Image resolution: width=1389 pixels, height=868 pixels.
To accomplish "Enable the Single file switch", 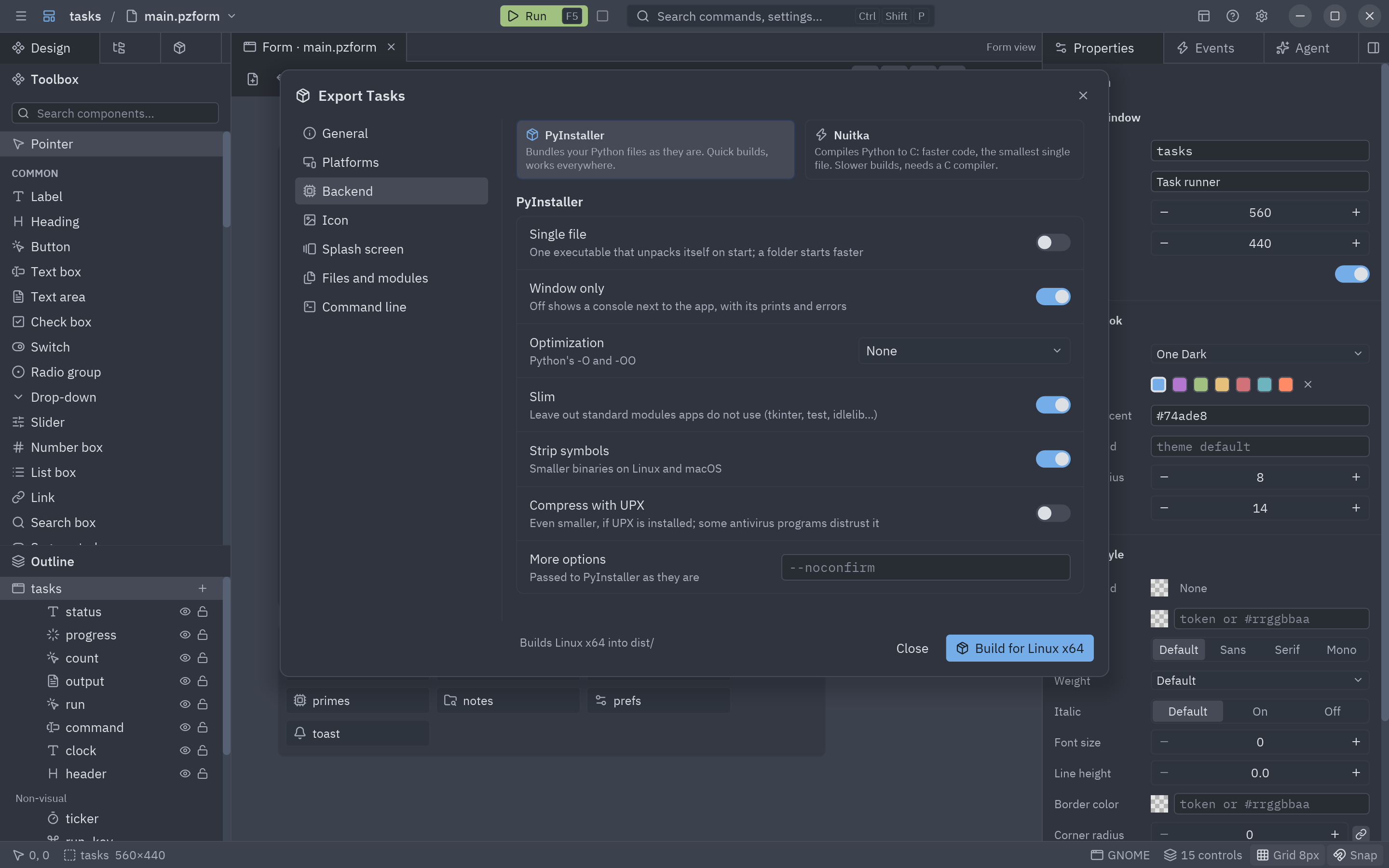I will coord(1053,243).
